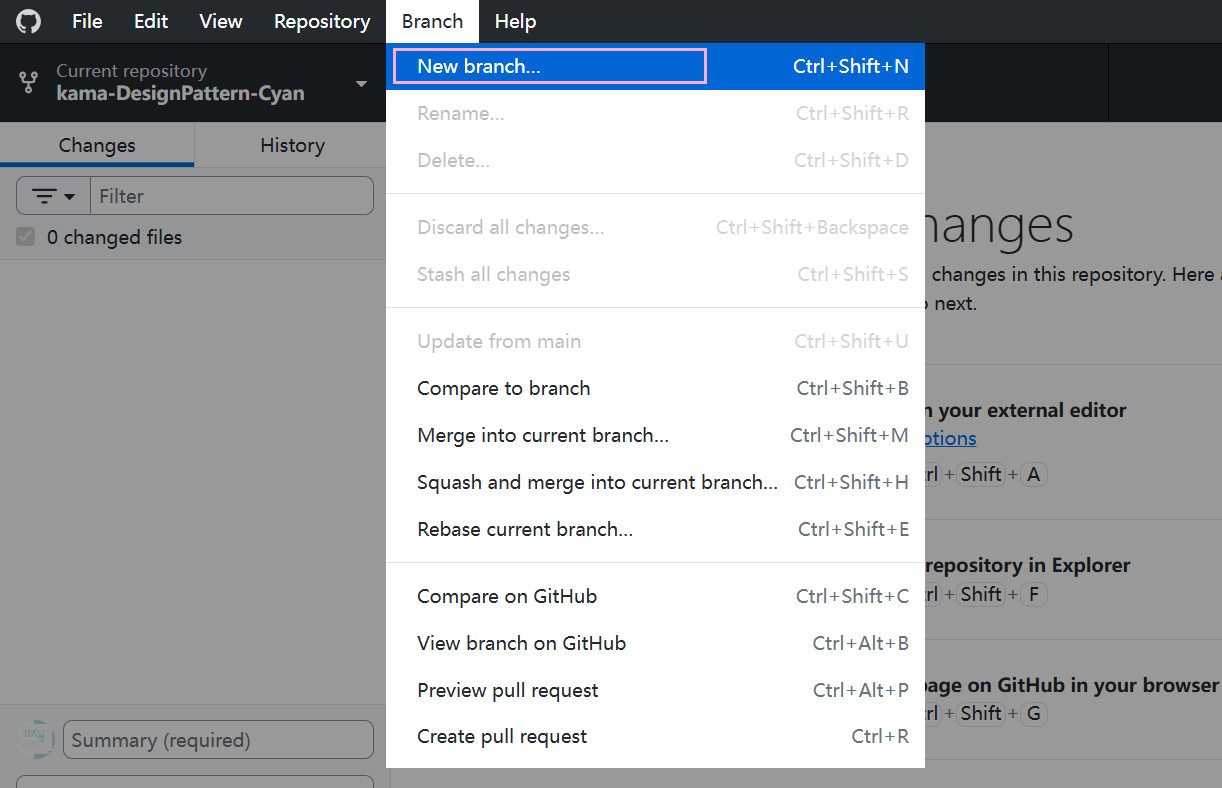Toggle the 0 changed files checkbox
Screen dimensions: 1222x788
[26, 237]
